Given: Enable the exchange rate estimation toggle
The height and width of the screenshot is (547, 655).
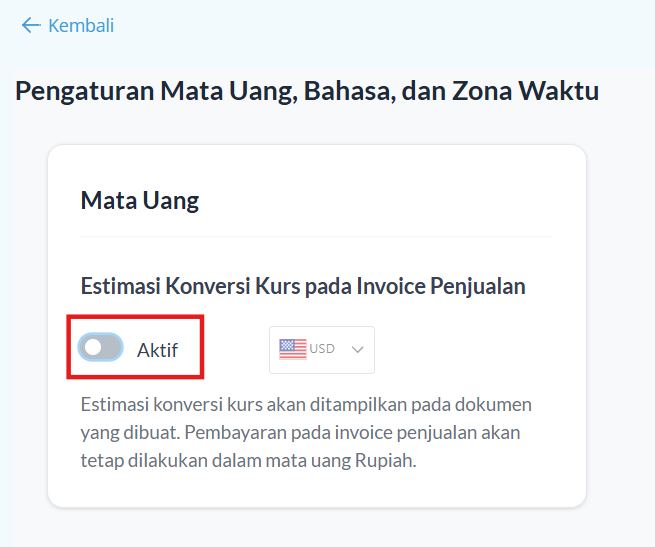Looking at the screenshot, I should [x=102, y=348].
